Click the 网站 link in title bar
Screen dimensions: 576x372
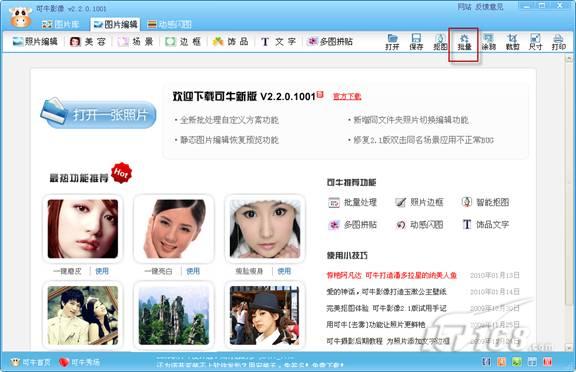coord(464,7)
